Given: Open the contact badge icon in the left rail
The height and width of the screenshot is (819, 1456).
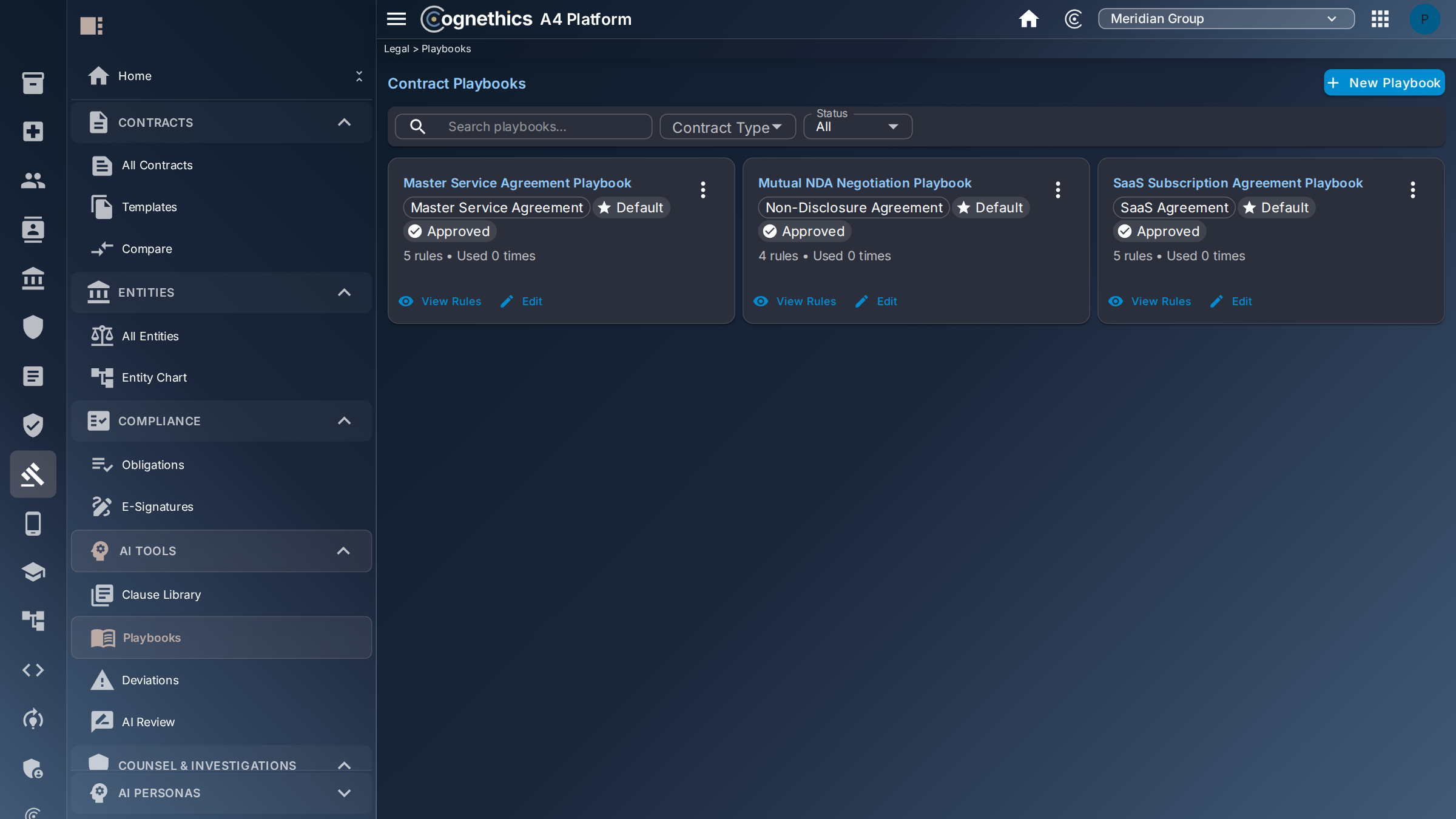Looking at the screenshot, I should 33,229.
